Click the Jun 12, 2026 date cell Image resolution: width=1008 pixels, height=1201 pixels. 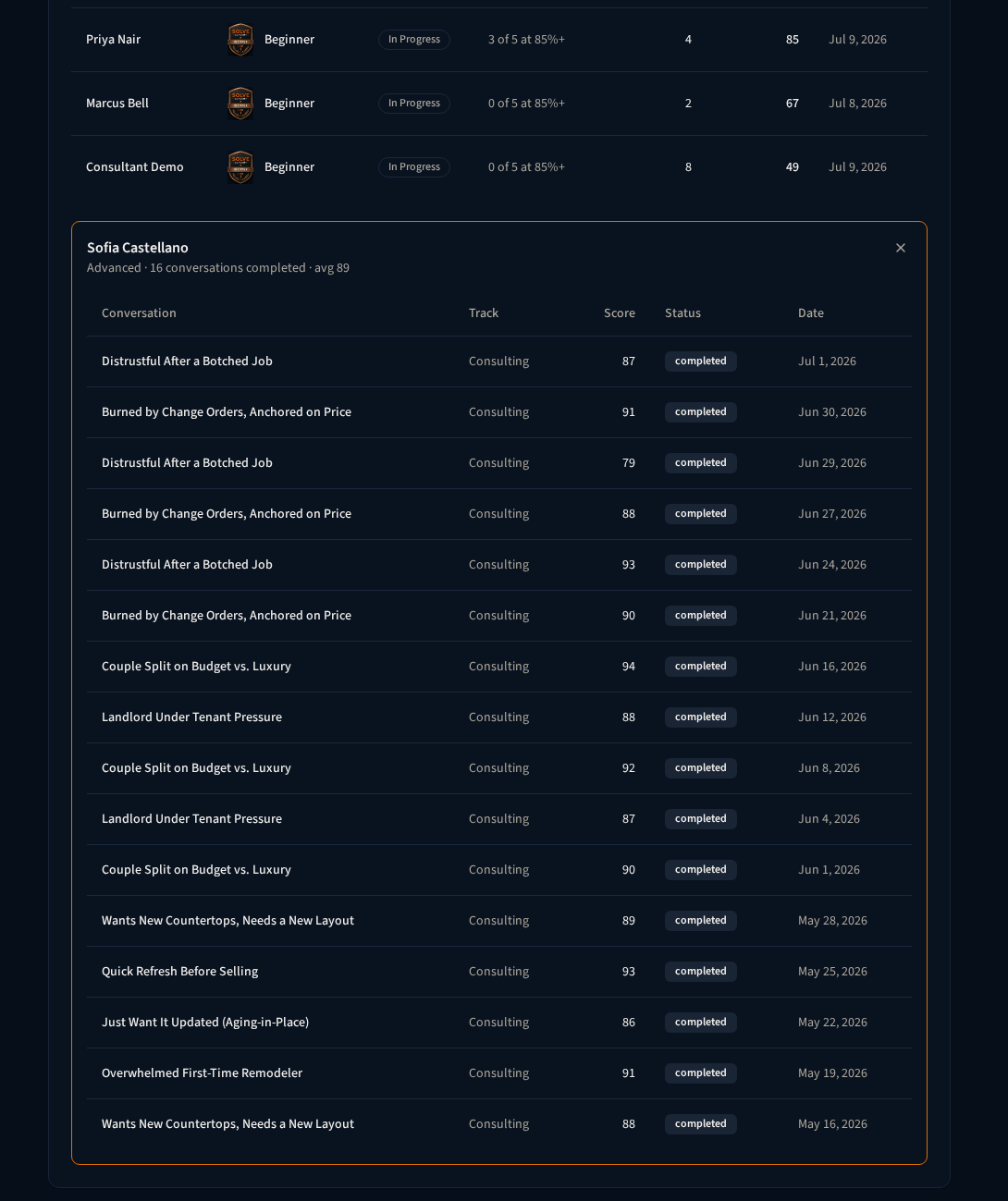click(x=832, y=717)
